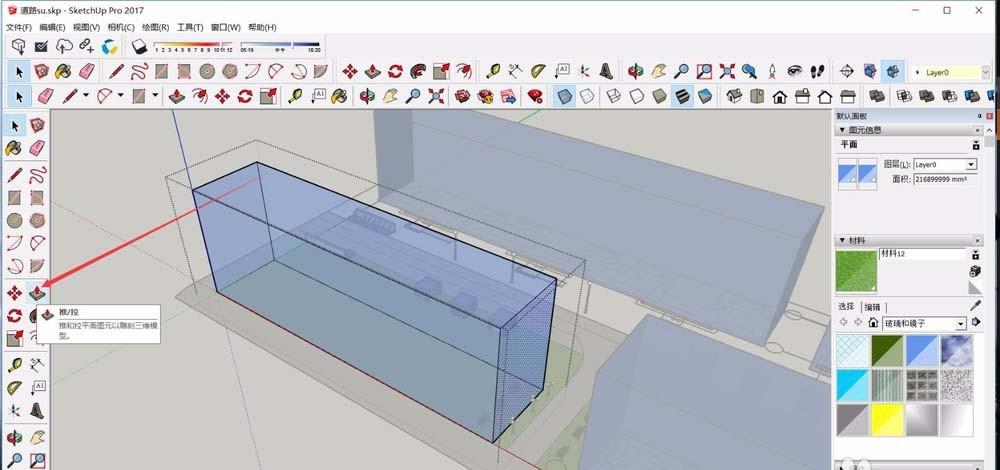Select the Look Around eye tool
The height and width of the screenshot is (470, 1000).
(794, 71)
